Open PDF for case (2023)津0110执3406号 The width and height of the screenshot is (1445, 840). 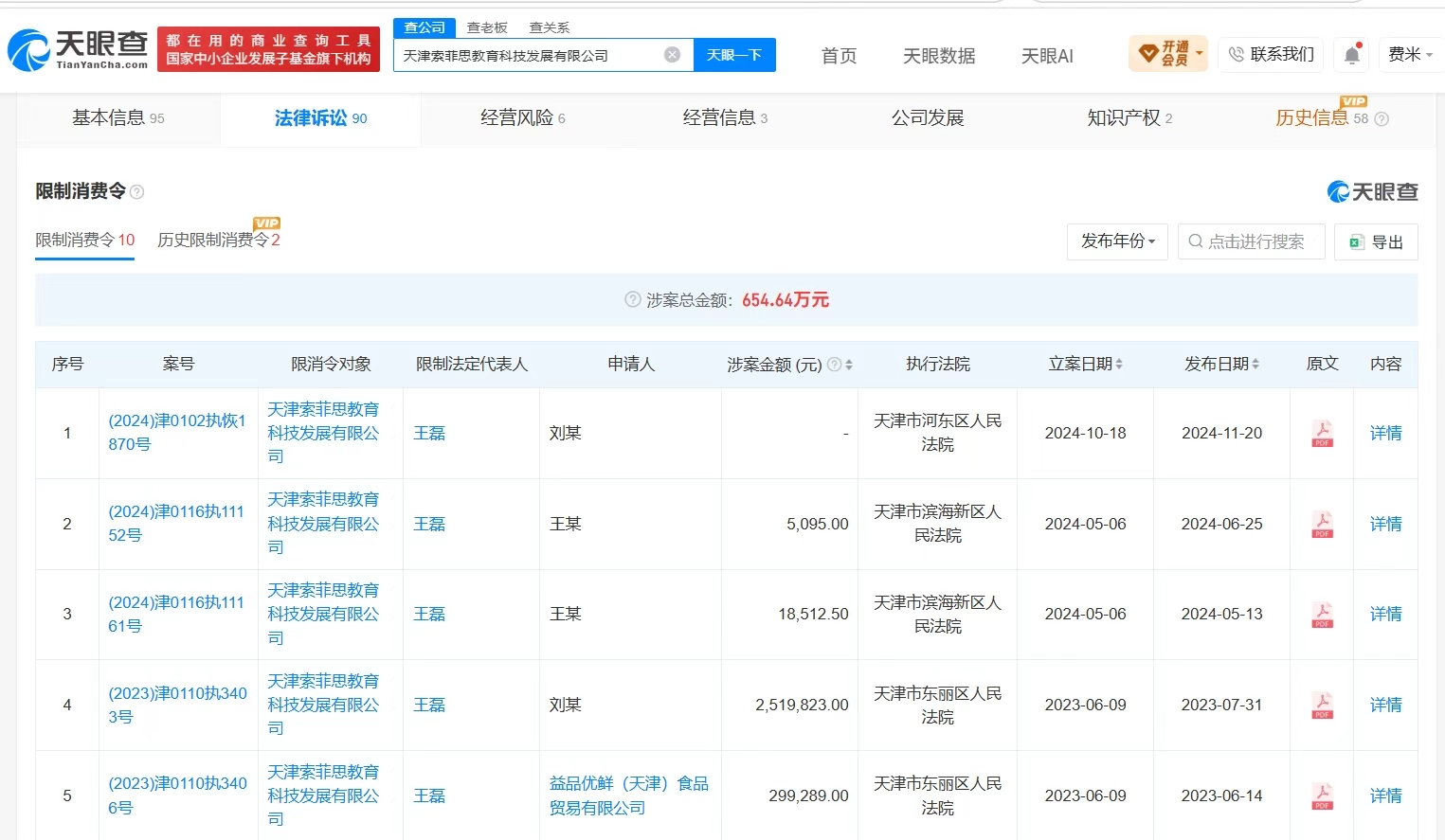pos(1322,796)
